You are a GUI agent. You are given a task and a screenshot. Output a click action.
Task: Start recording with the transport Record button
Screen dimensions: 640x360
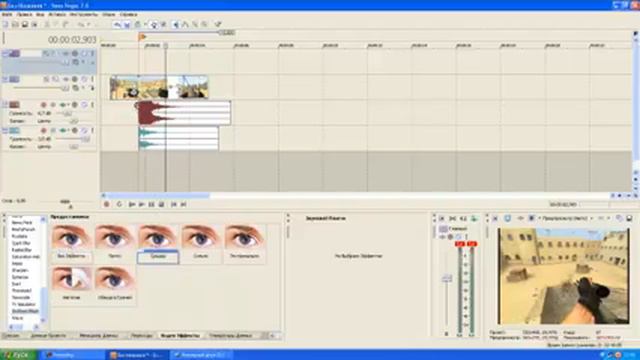click(x=107, y=204)
